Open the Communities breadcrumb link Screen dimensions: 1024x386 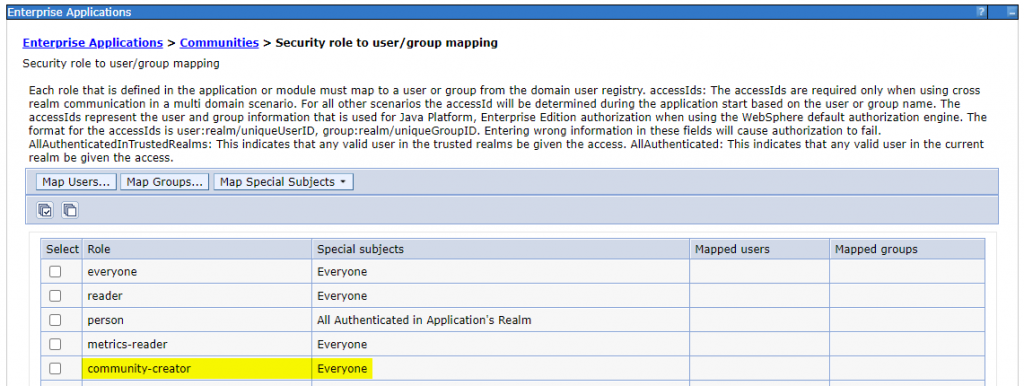(x=219, y=43)
